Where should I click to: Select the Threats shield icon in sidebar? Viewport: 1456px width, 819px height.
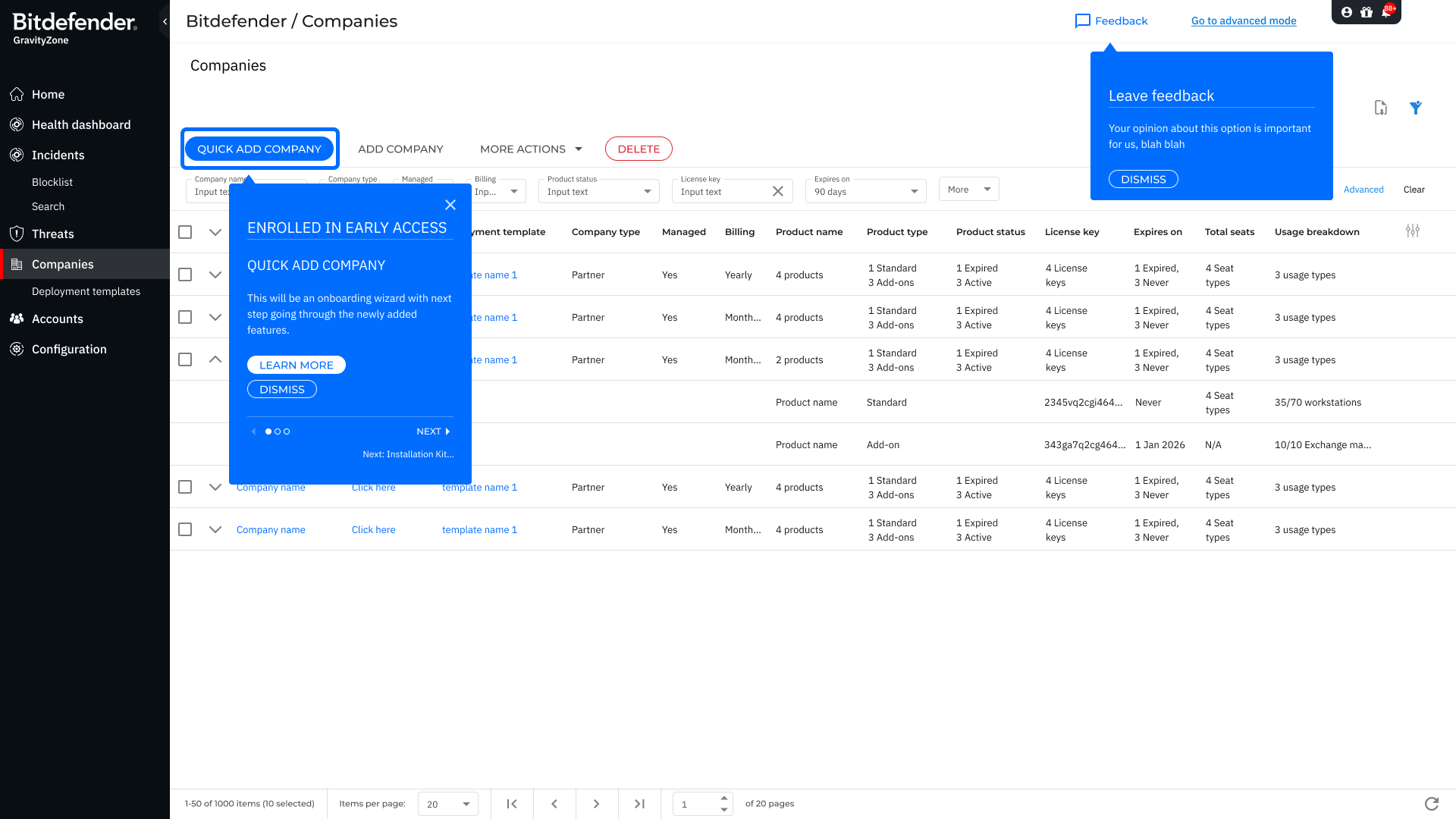click(x=17, y=234)
